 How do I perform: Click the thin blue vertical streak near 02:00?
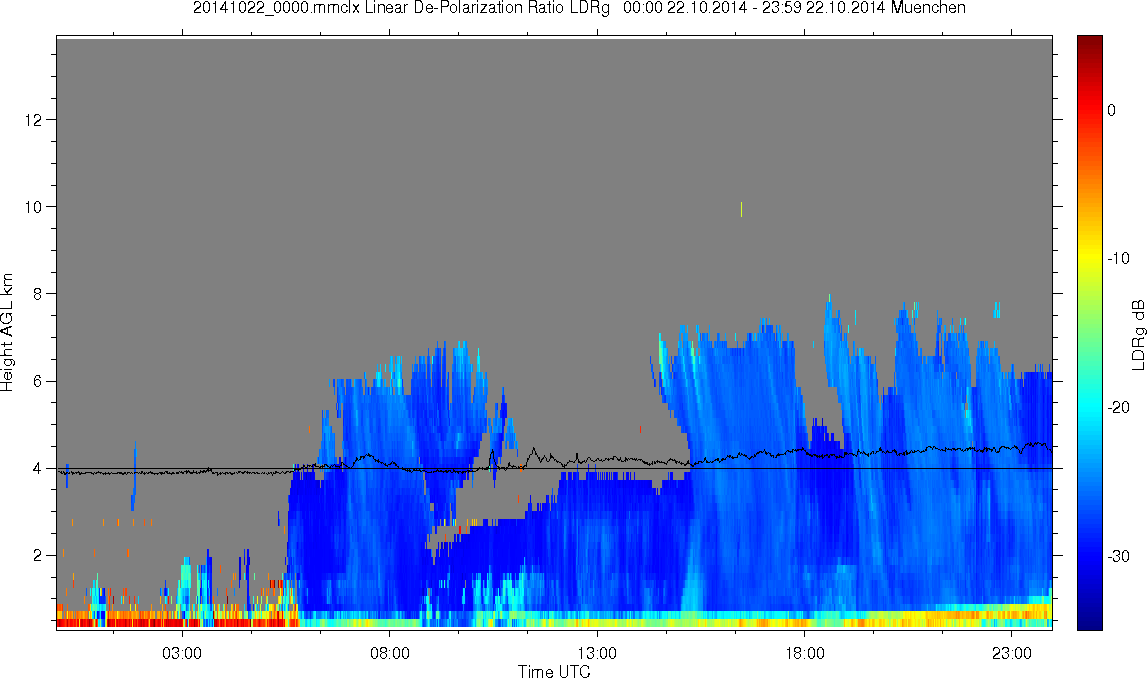(134, 475)
